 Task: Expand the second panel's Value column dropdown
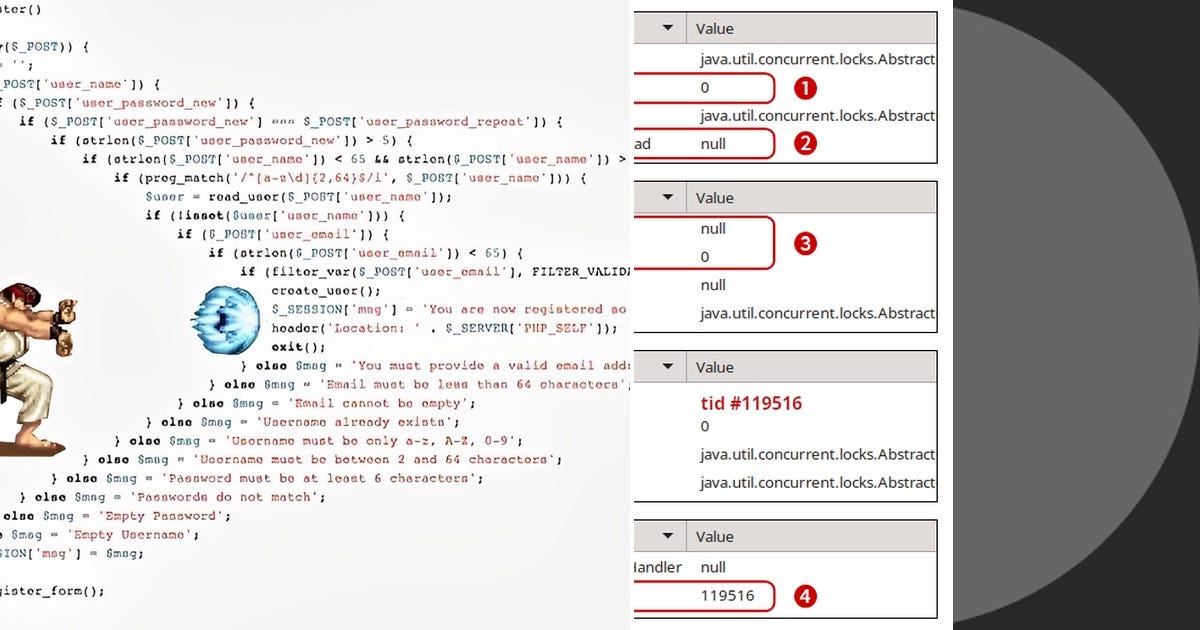click(668, 197)
